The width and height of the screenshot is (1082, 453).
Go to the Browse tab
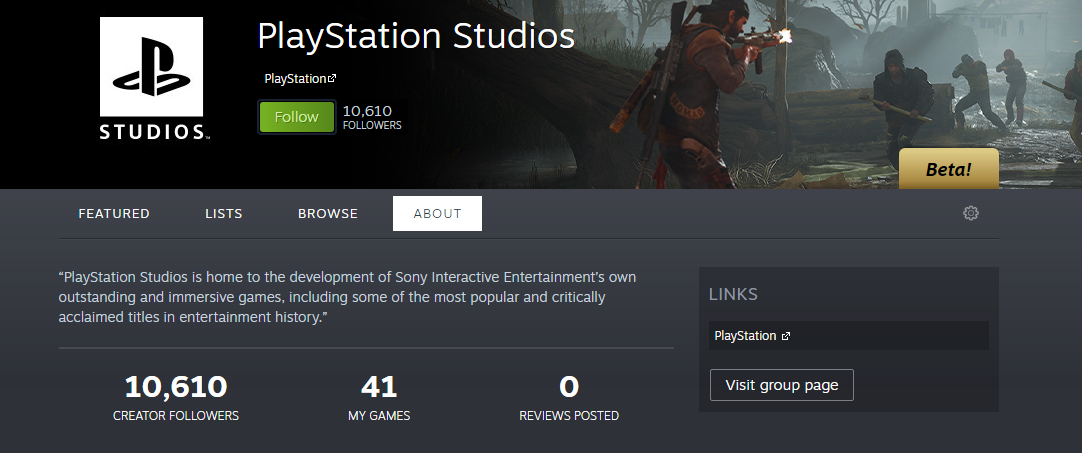328,214
